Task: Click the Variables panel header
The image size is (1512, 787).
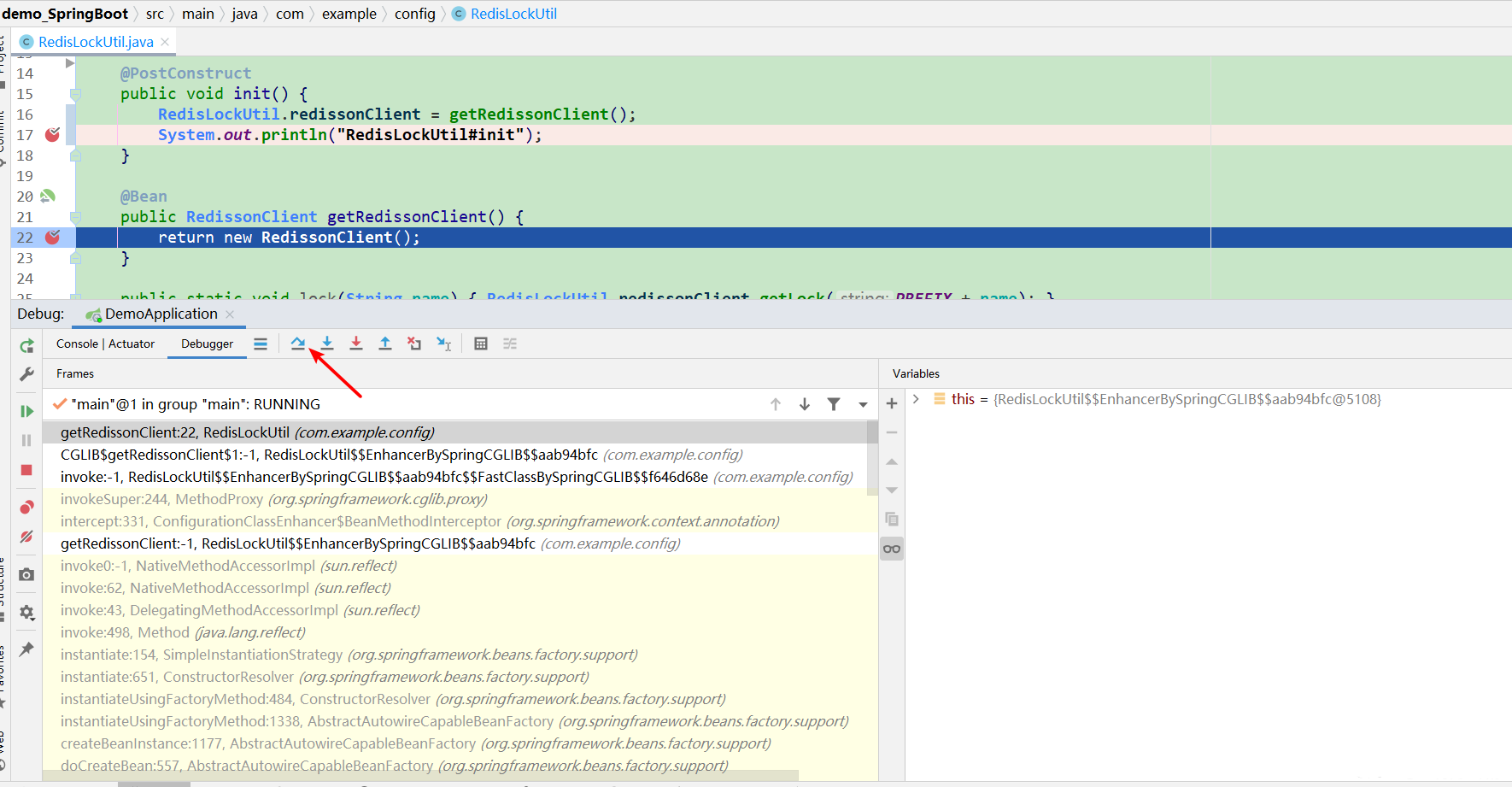Action: pos(916,373)
